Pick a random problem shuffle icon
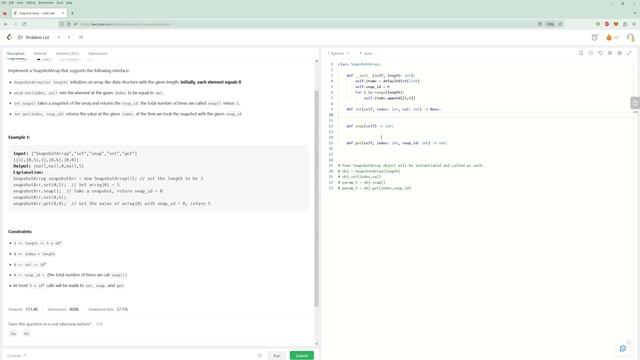This screenshot has width=640, height=360. coord(81,37)
